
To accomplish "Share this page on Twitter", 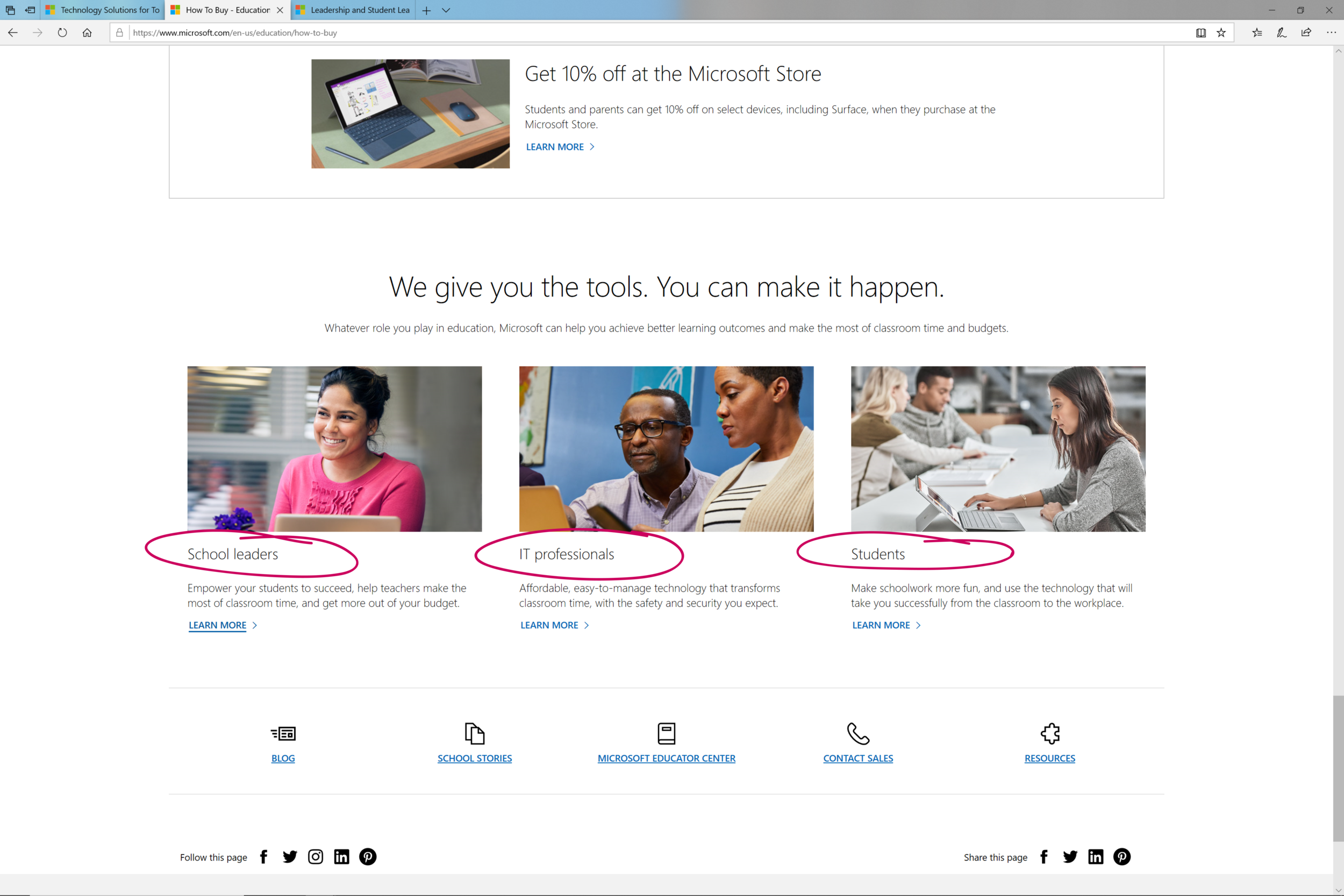I will tap(1070, 857).
